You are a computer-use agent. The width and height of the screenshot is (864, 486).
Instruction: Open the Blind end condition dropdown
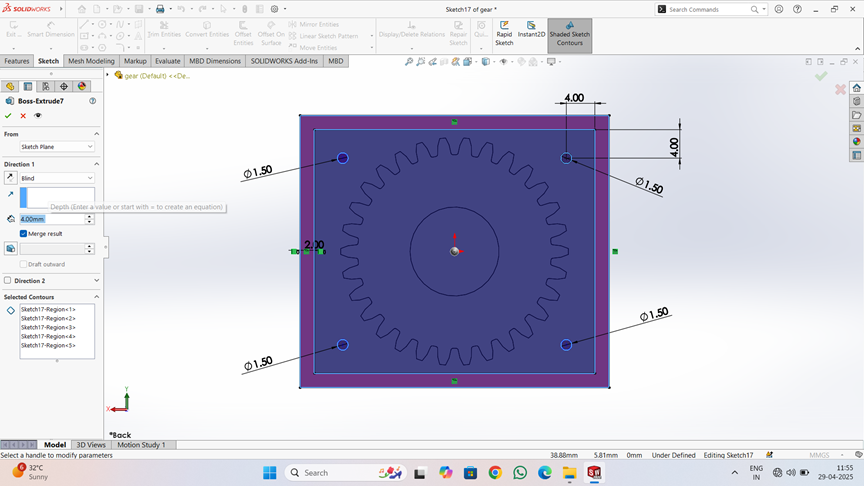pos(57,178)
